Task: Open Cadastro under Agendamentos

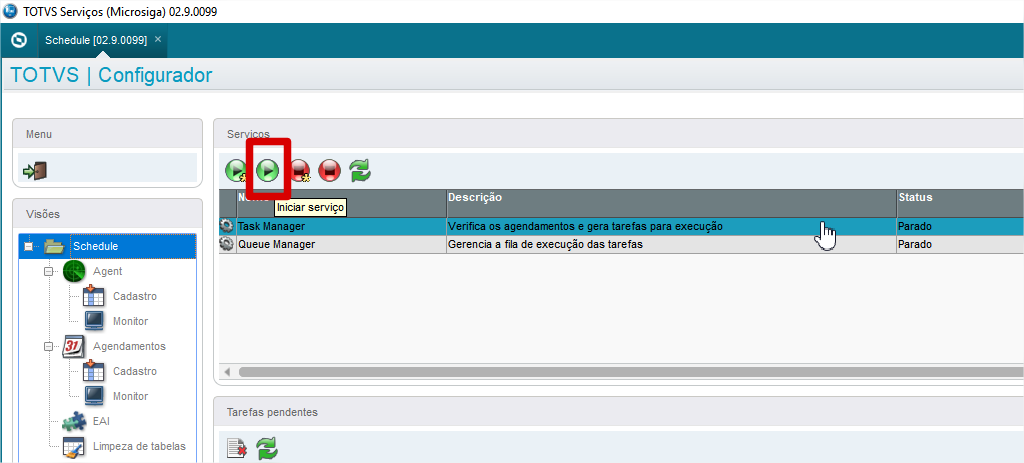Action: pos(135,371)
